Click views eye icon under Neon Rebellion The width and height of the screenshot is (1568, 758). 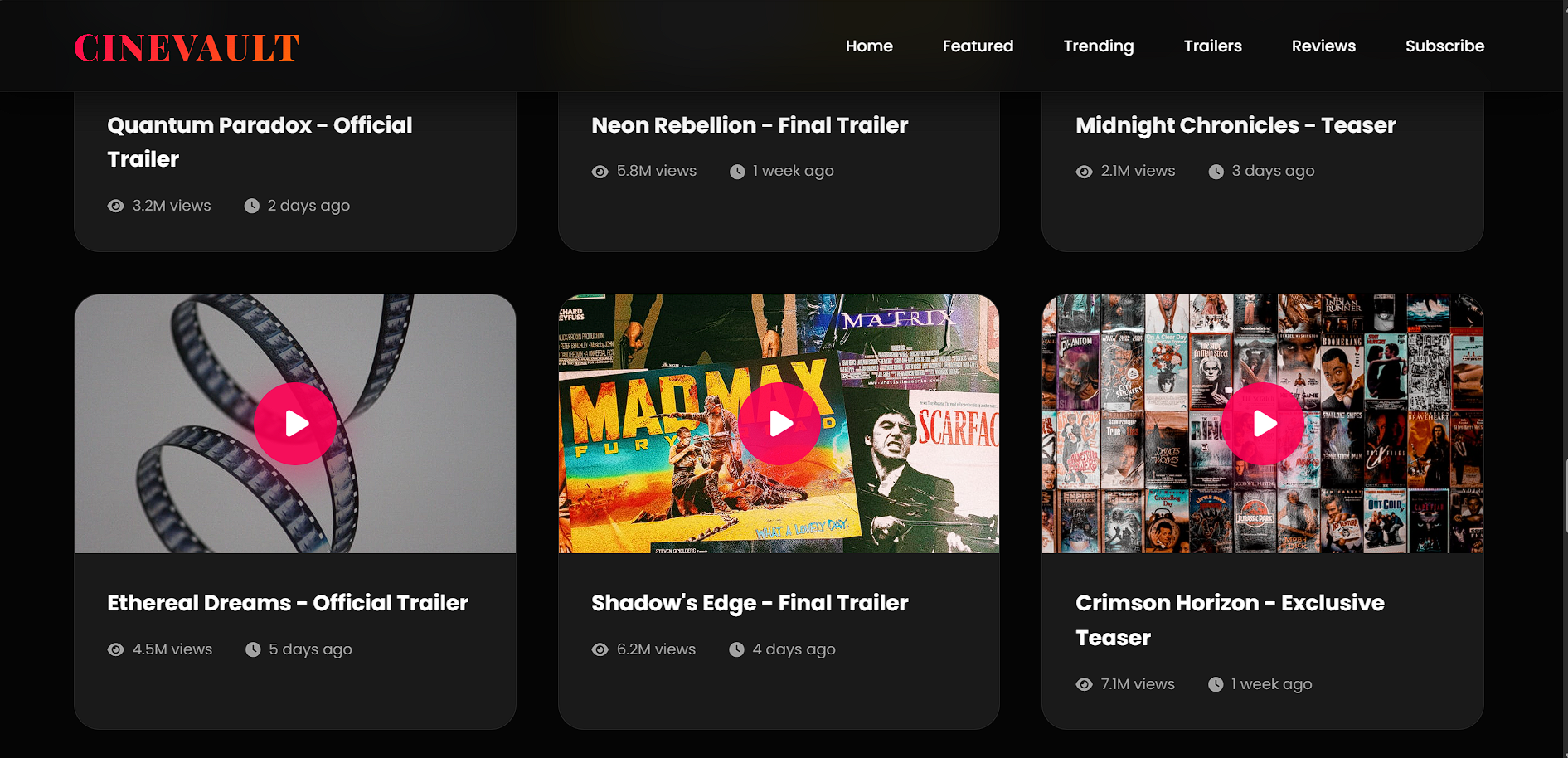[x=600, y=172]
